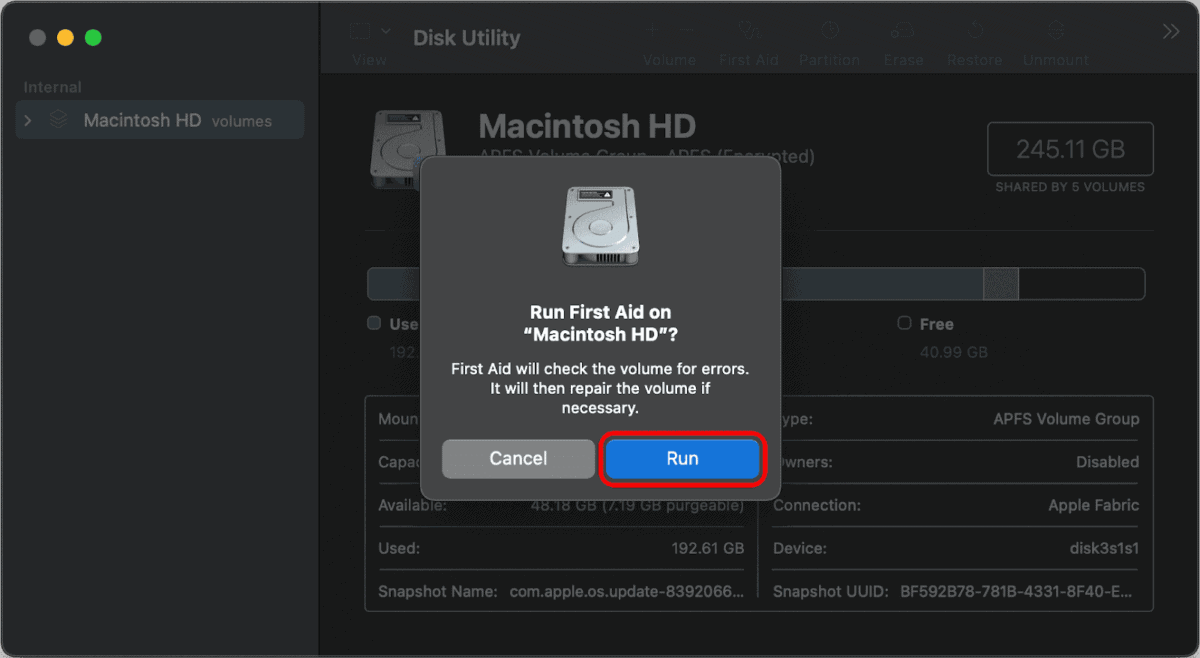
Task: Click the "Snapshot UUID:" label
Action: pos(830,591)
